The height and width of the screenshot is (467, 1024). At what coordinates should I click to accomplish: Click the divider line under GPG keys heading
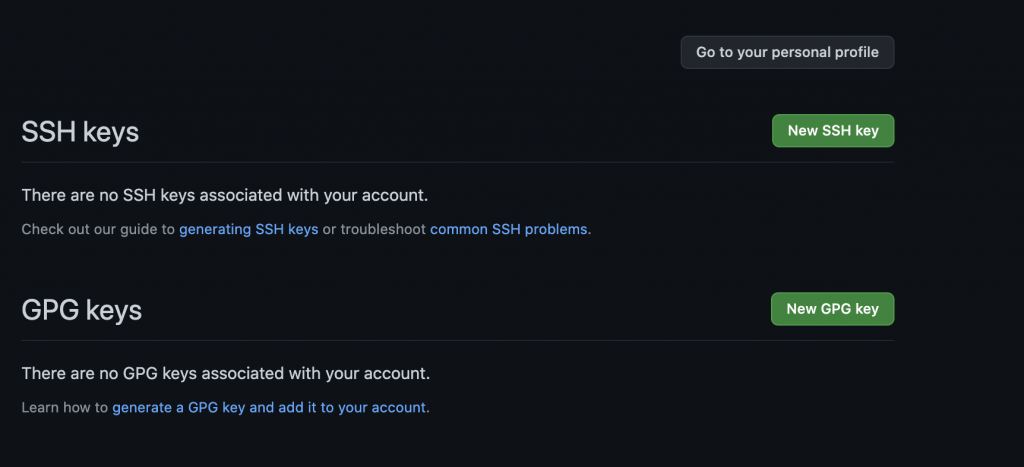click(x=457, y=340)
